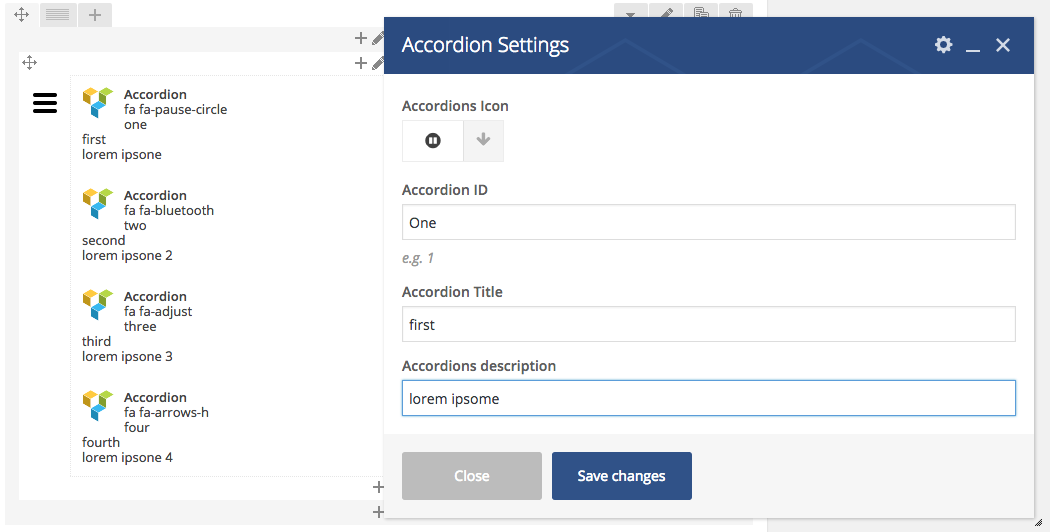Screen dimensions: 1050x532
Task: Click into the Accordion Title field
Action: (x=708, y=325)
